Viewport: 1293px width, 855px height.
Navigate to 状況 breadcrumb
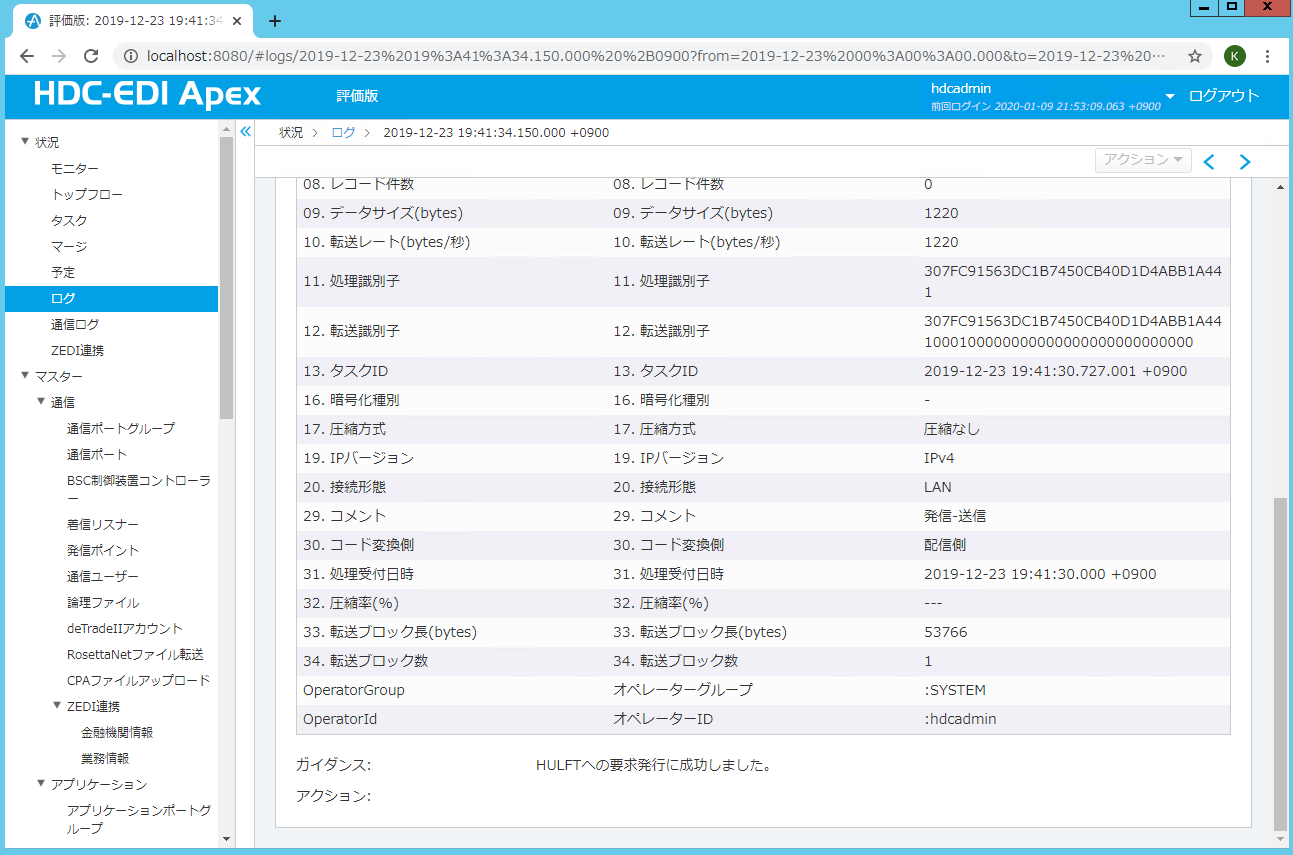pyautogui.click(x=291, y=132)
